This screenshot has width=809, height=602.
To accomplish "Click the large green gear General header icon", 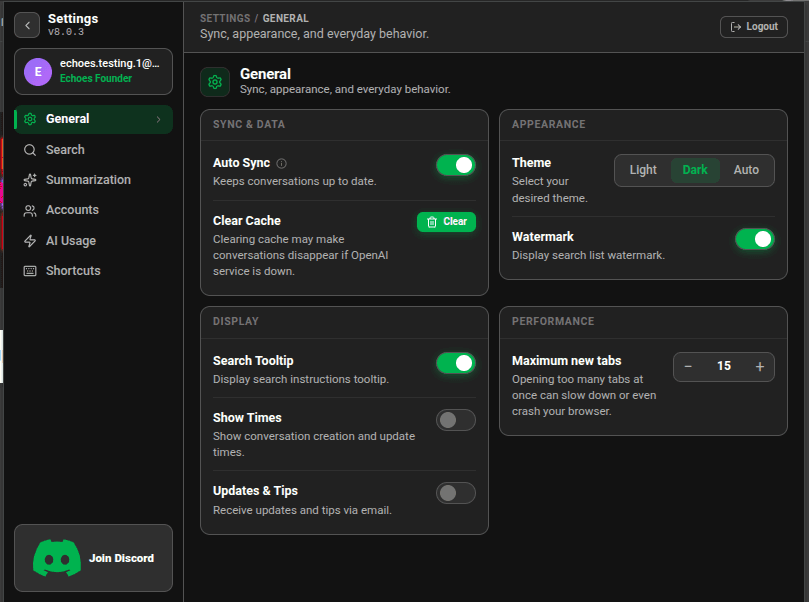I will [x=215, y=82].
